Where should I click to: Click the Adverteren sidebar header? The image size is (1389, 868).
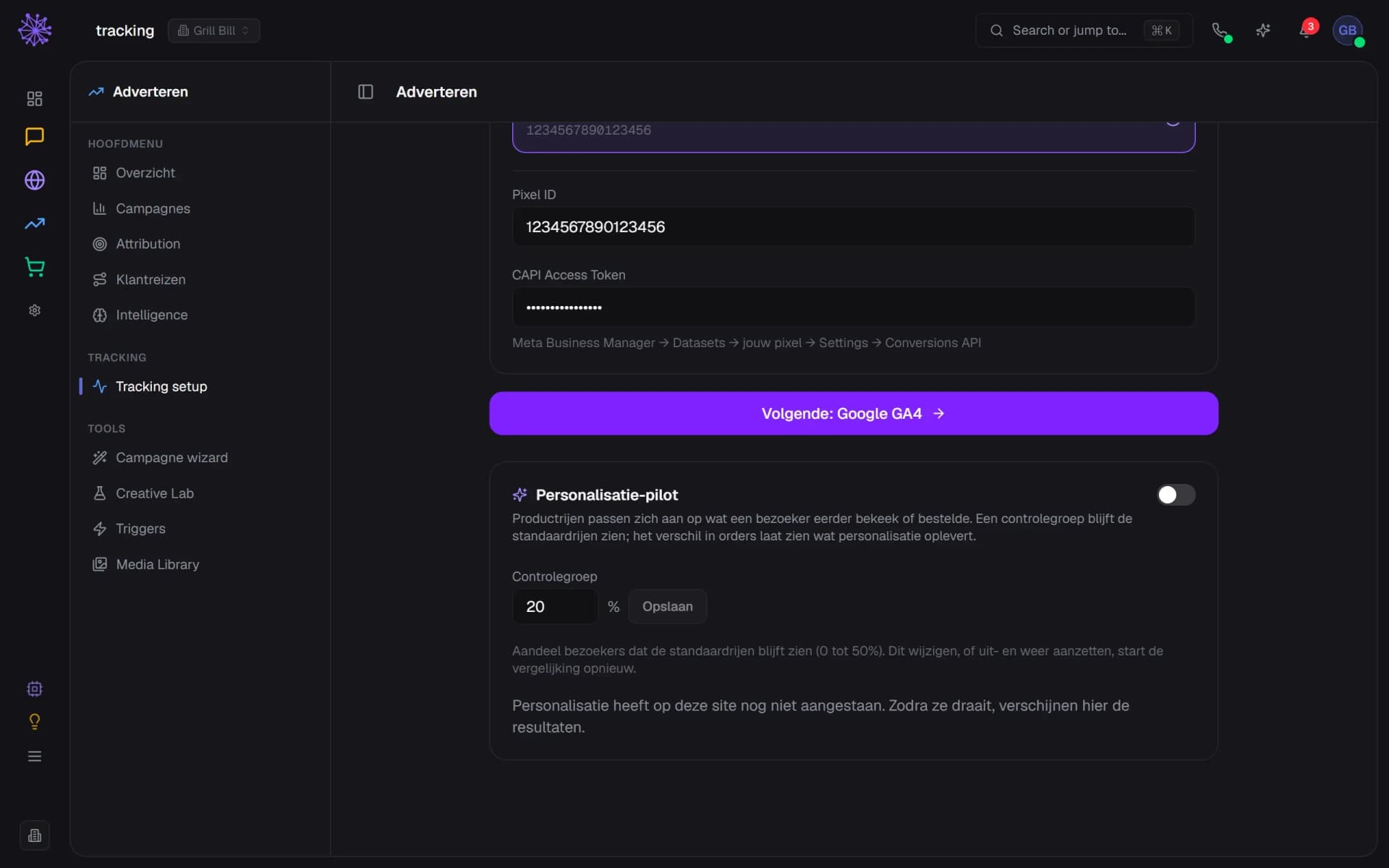(x=138, y=92)
